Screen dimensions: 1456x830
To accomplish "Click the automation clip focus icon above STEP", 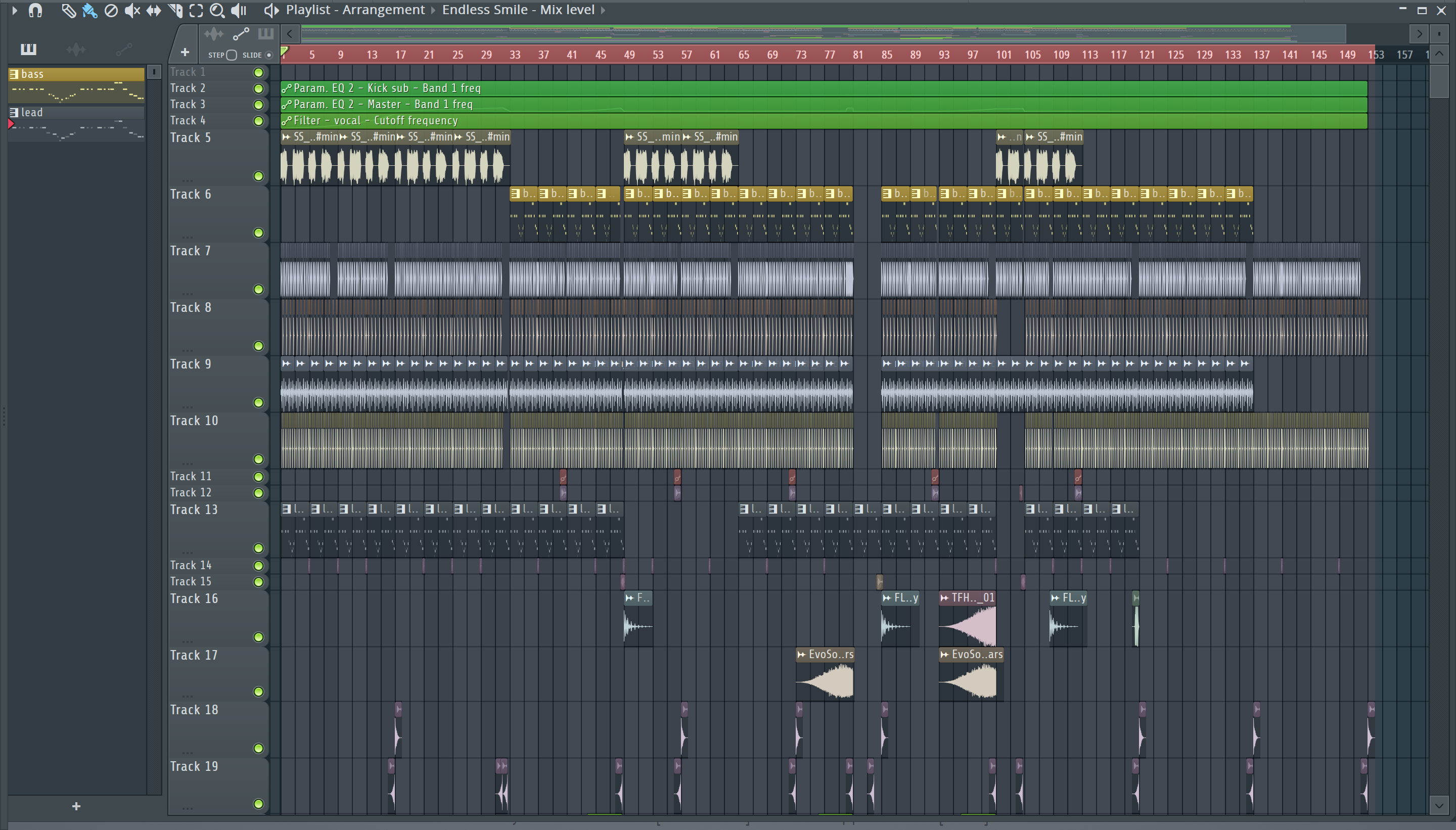I will (x=241, y=34).
